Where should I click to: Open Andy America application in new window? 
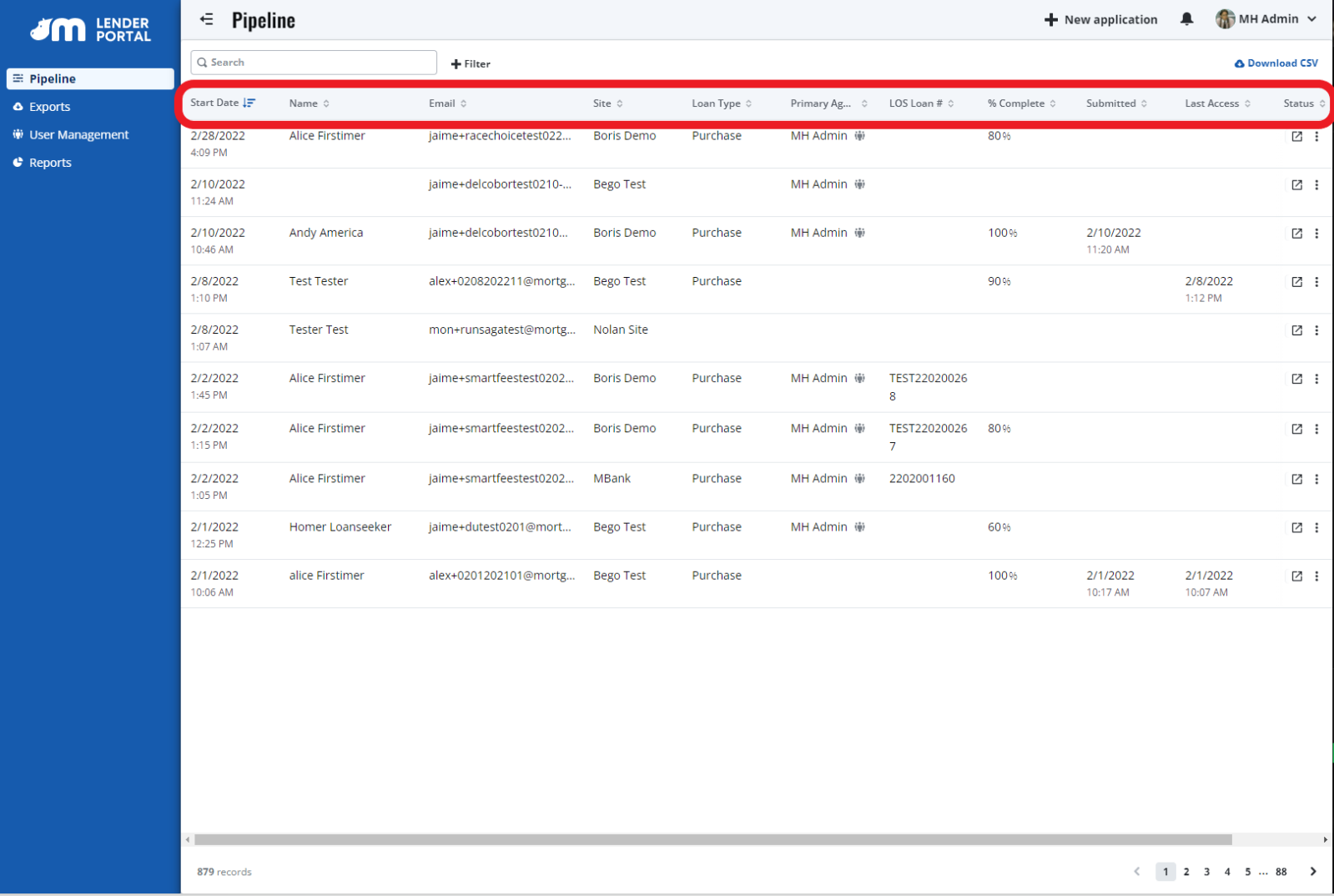(x=1296, y=233)
